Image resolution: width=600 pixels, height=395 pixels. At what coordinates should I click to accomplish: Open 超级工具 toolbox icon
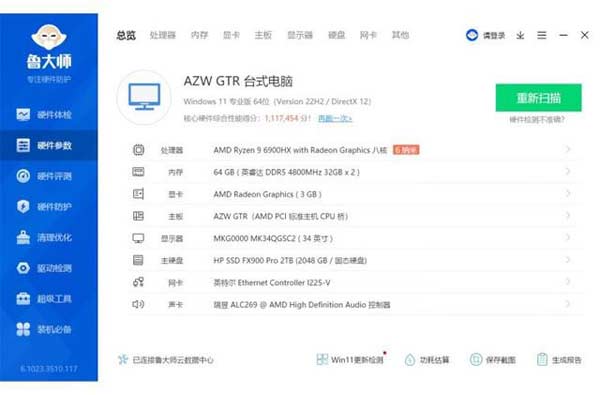click(x=23, y=299)
